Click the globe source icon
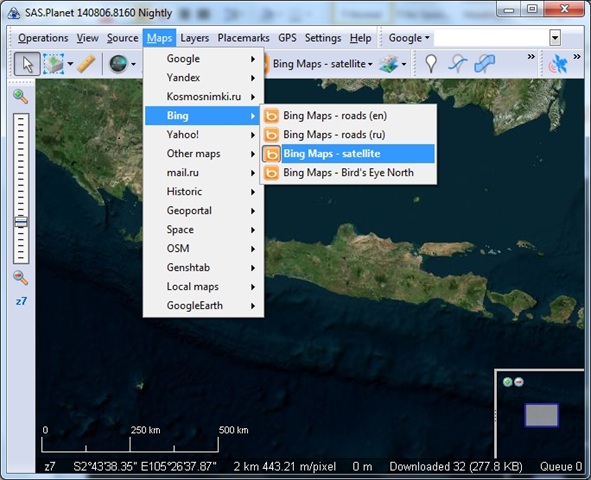 click(x=118, y=64)
